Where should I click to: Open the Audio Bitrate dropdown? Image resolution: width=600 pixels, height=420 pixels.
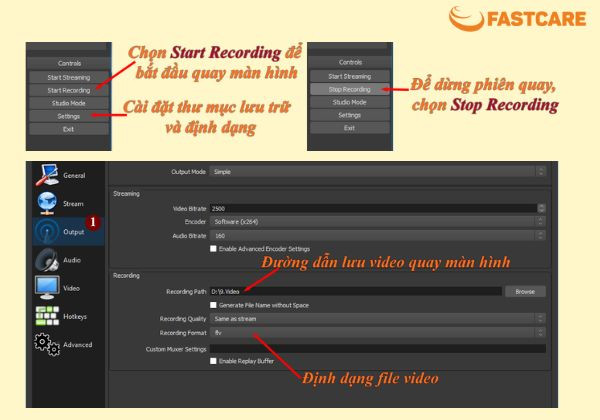(x=377, y=236)
